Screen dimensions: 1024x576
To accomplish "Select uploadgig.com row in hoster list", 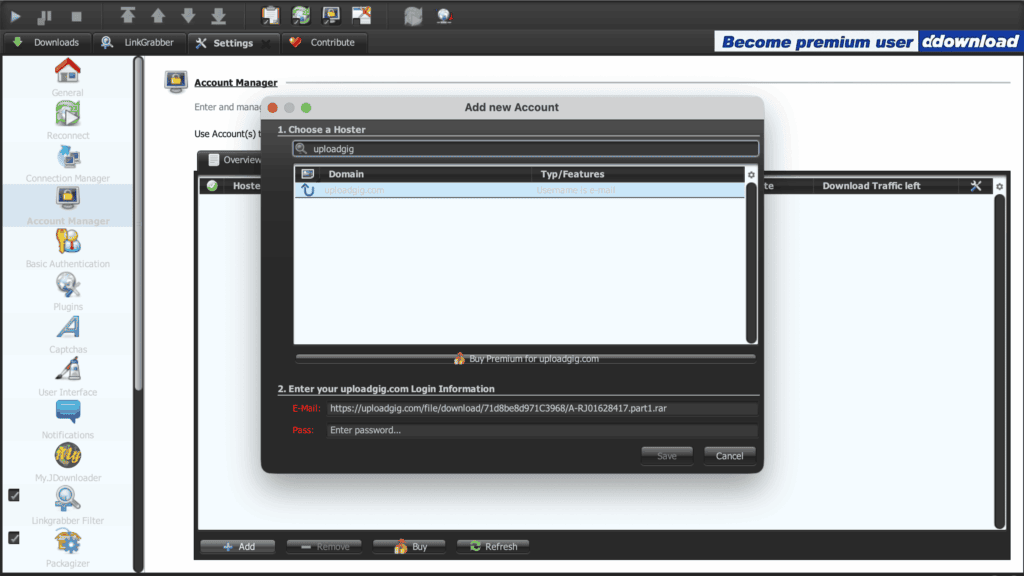I will click(x=519, y=190).
